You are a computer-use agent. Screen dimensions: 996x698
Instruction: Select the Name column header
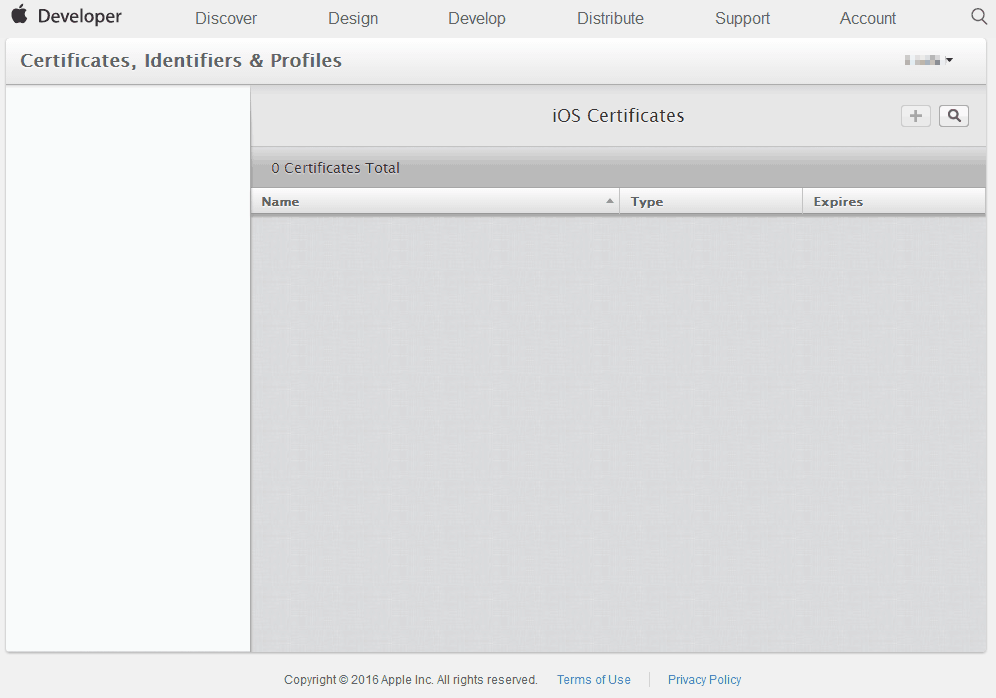pyautogui.click(x=281, y=201)
